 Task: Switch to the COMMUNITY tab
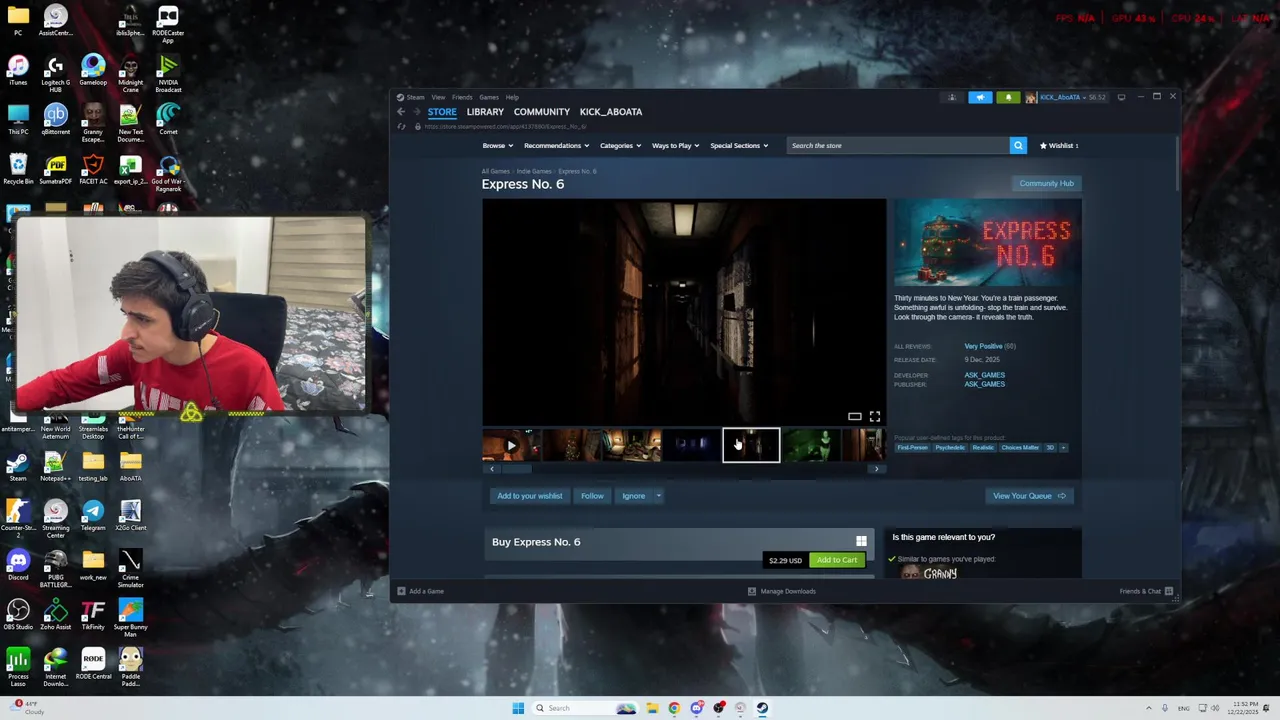coord(542,112)
